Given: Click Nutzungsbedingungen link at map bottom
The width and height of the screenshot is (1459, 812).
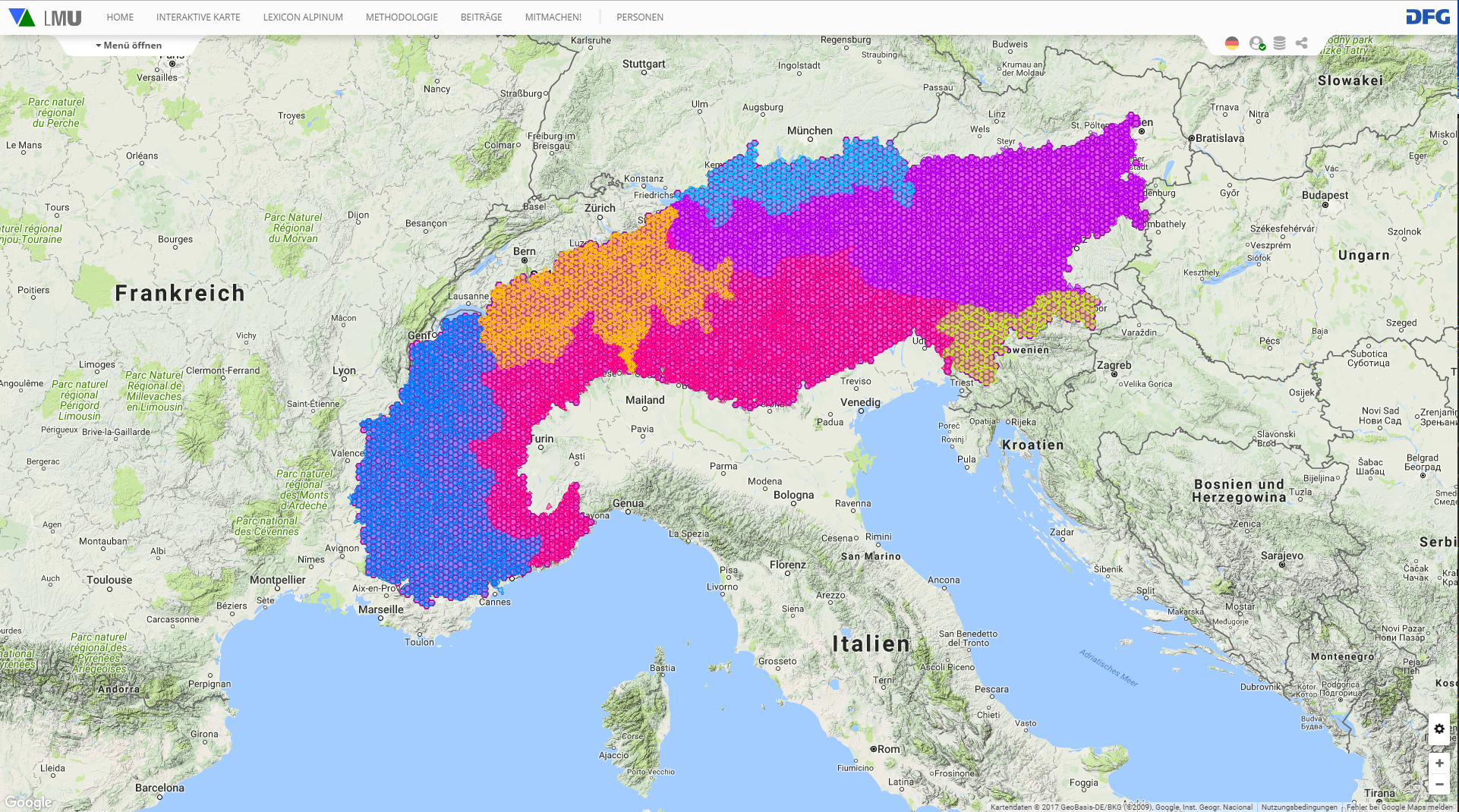Looking at the screenshot, I should (1299, 807).
